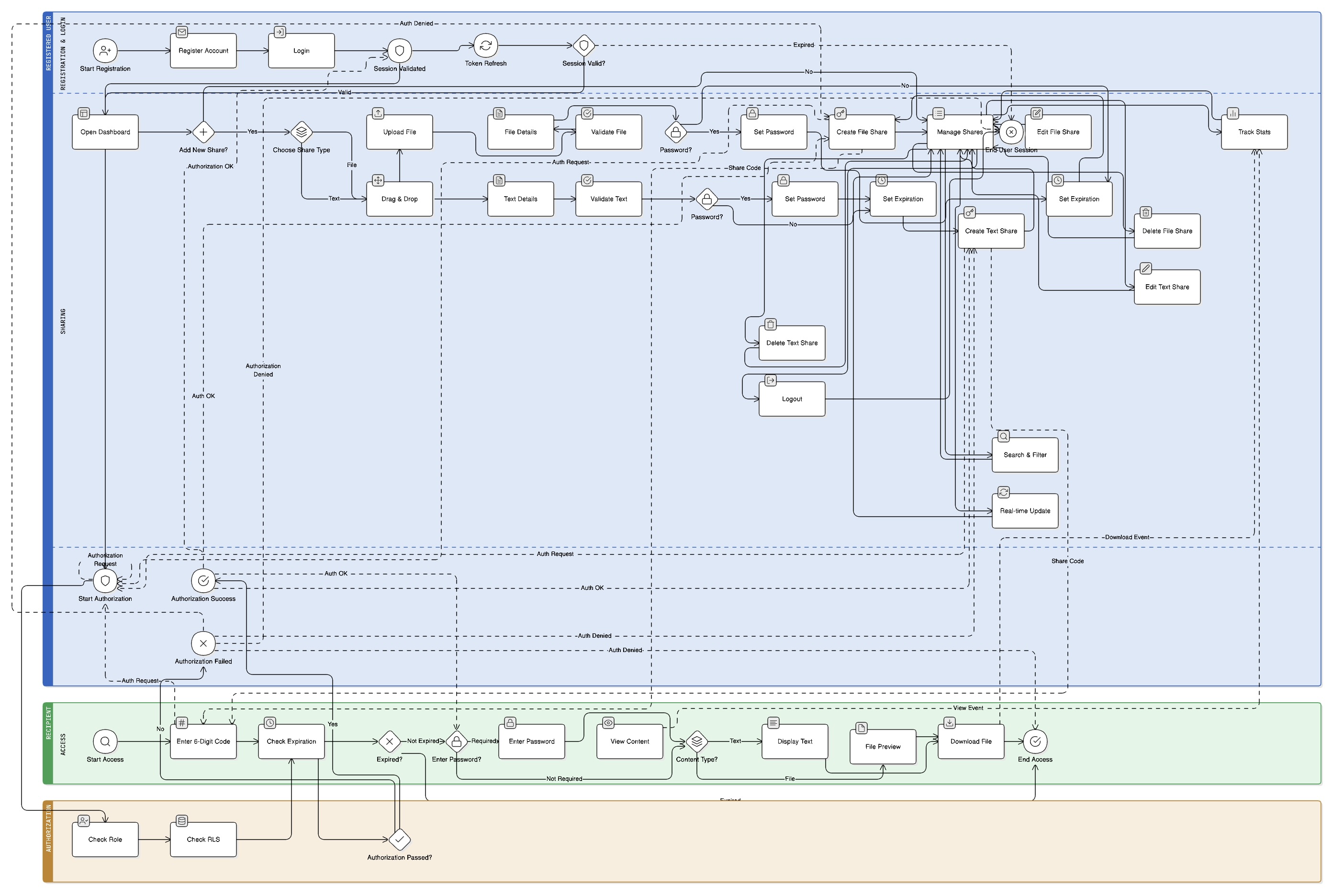Select the Track Stats task node
The height and width of the screenshot is (896, 1333).
click(x=1254, y=132)
